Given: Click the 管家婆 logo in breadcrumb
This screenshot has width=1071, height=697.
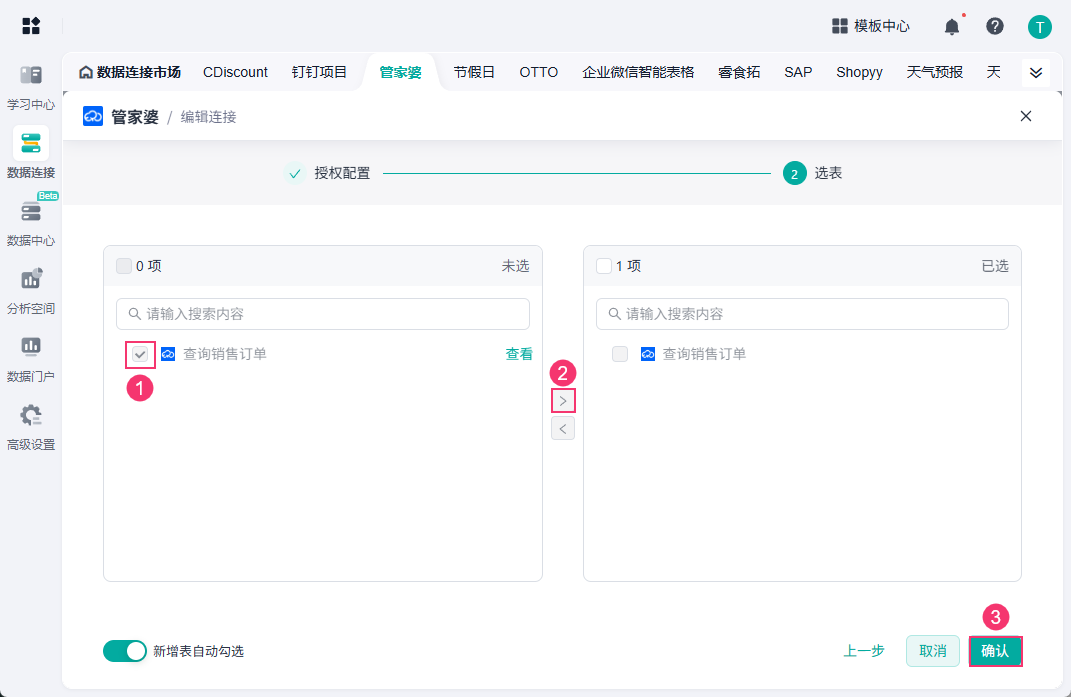Looking at the screenshot, I should (93, 116).
